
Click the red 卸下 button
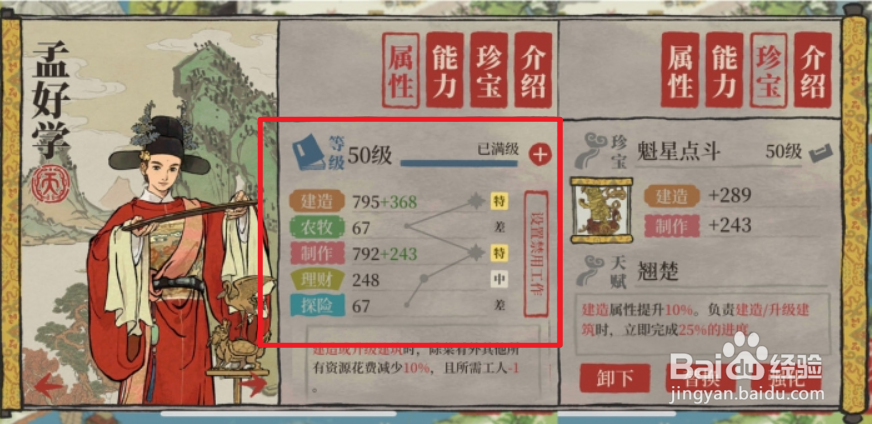pos(615,379)
